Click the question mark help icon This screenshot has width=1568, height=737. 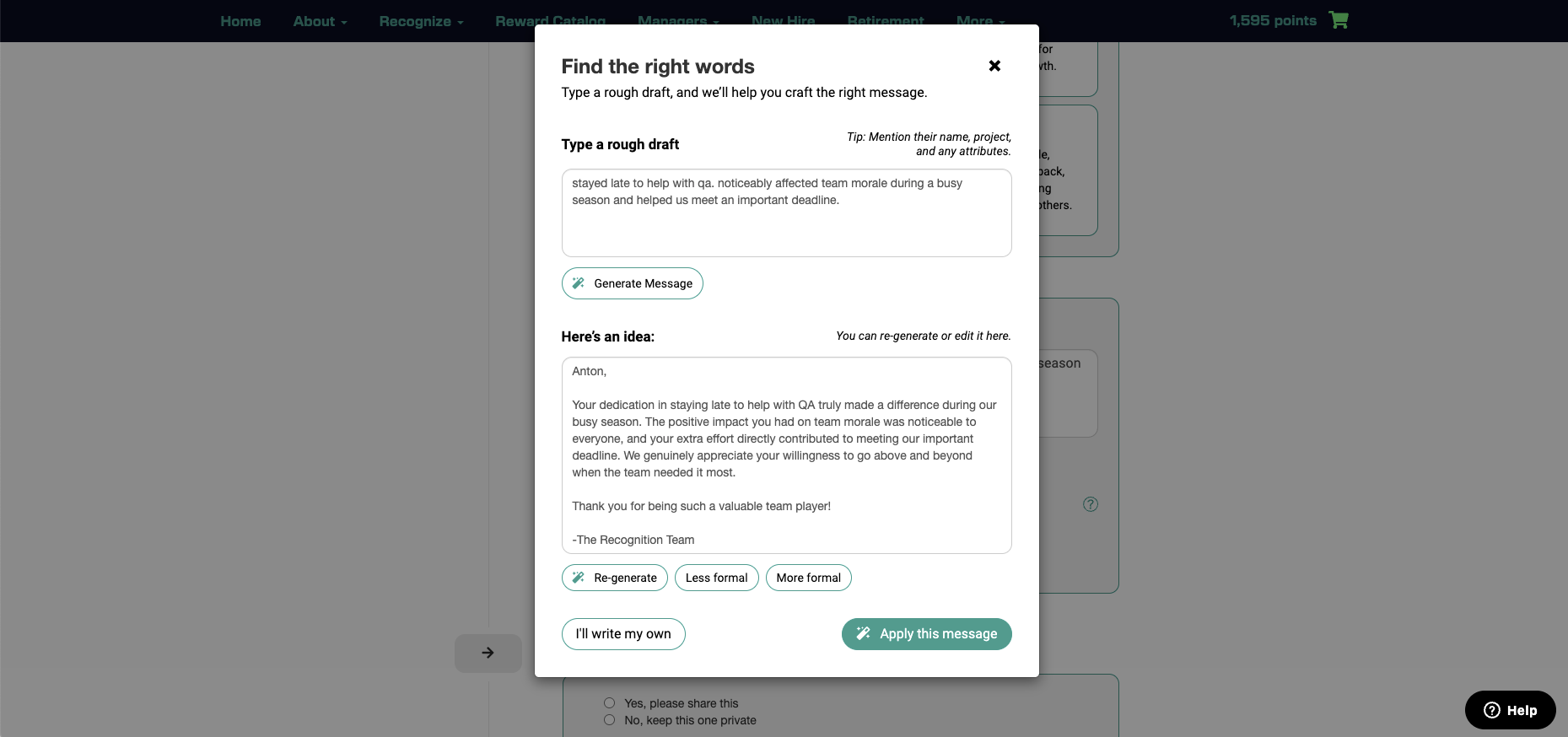pyautogui.click(x=1091, y=504)
